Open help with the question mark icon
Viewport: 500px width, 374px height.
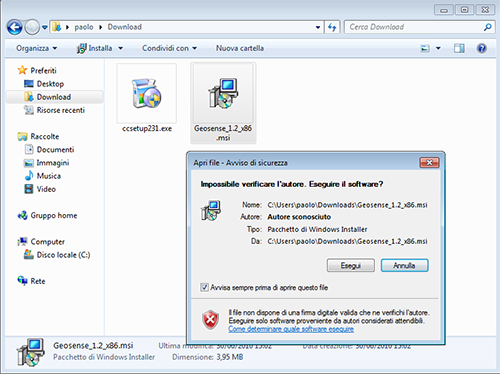[481, 48]
